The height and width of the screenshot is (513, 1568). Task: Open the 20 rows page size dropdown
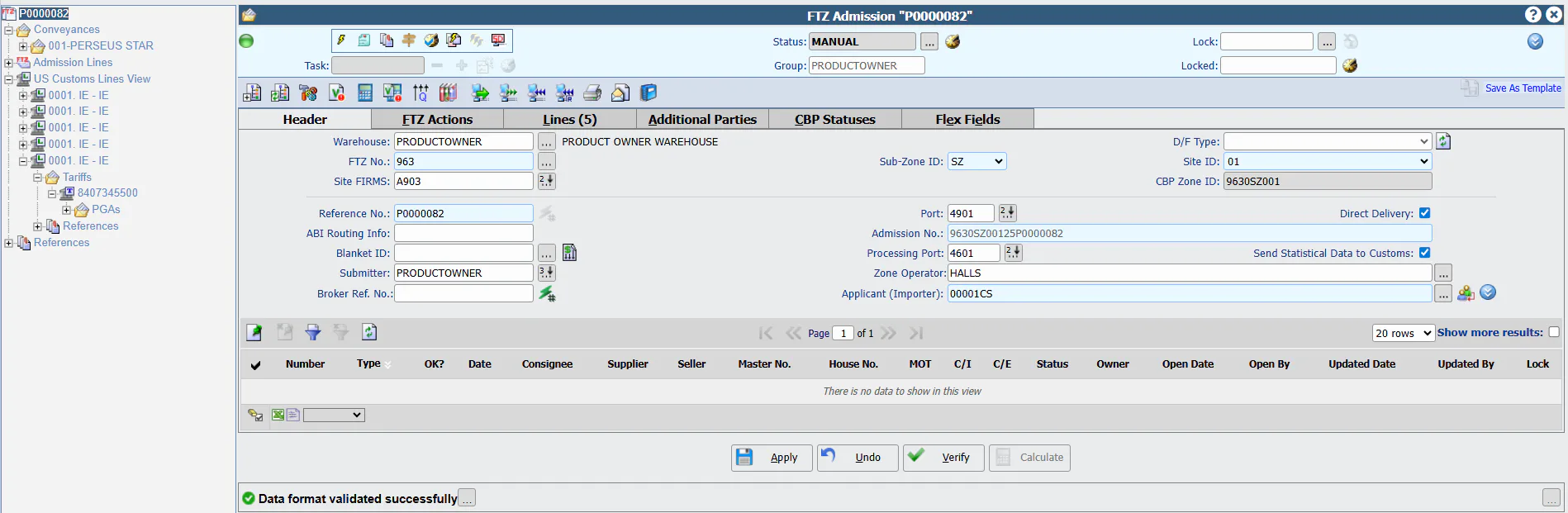point(1403,333)
